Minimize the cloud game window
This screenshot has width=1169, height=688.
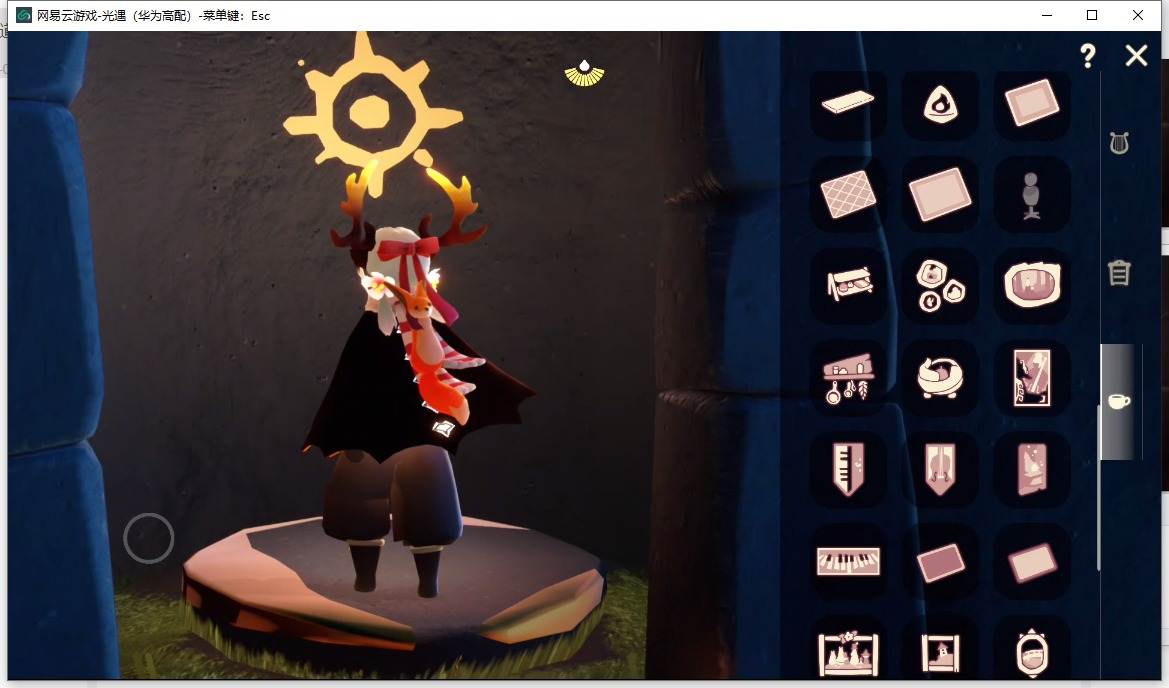1047,15
